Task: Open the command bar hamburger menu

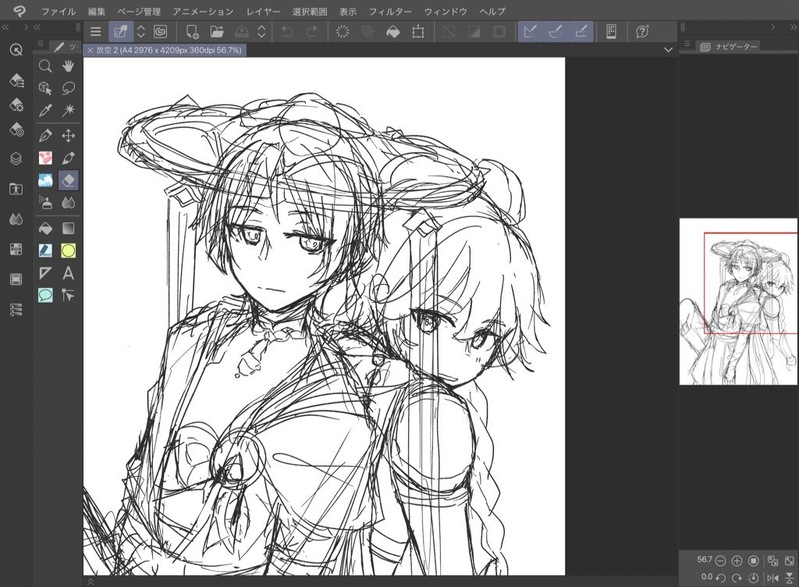Action: [95, 32]
